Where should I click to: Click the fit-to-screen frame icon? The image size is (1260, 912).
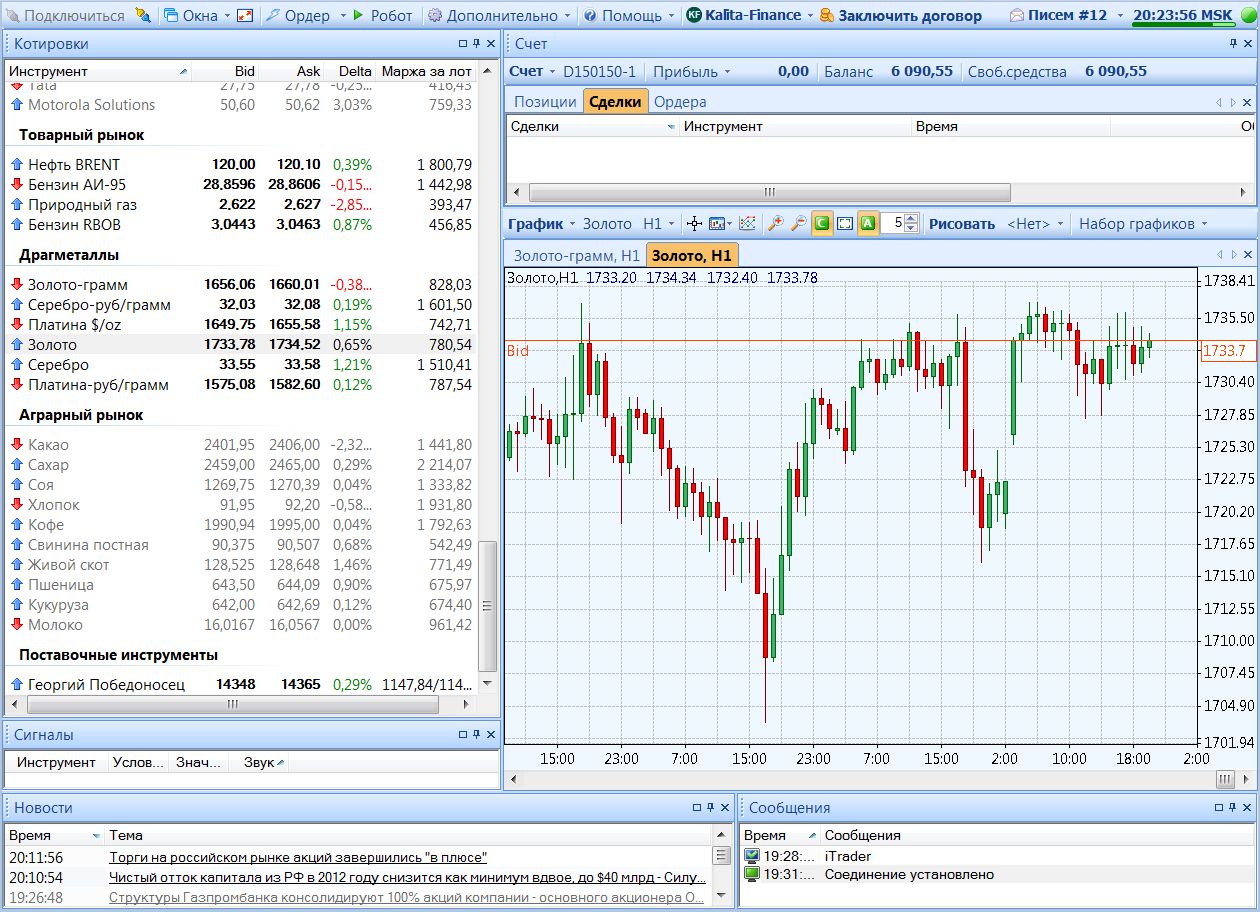[x=845, y=224]
